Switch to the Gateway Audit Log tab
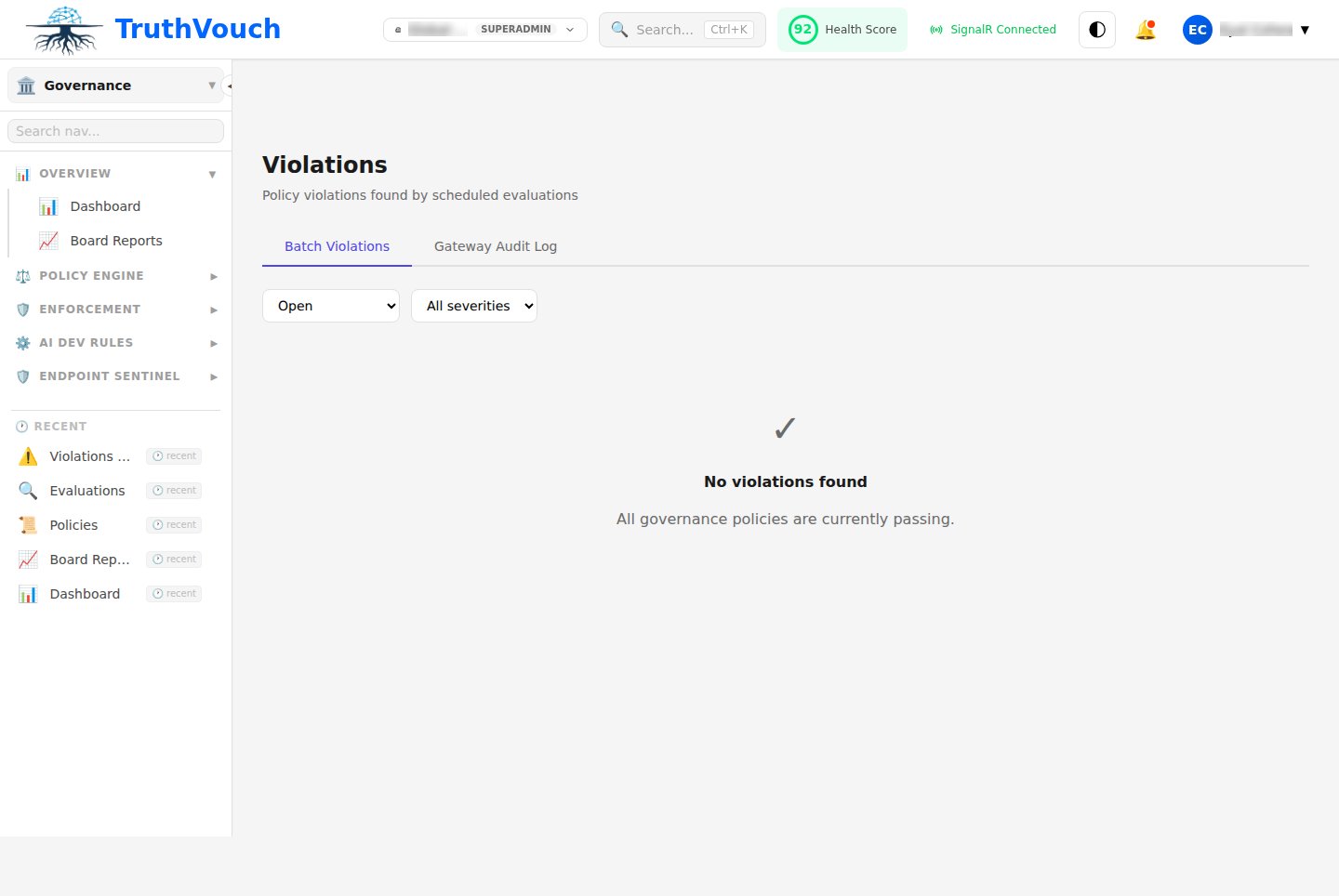The width and height of the screenshot is (1339, 896). pyautogui.click(x=495, y=245)
